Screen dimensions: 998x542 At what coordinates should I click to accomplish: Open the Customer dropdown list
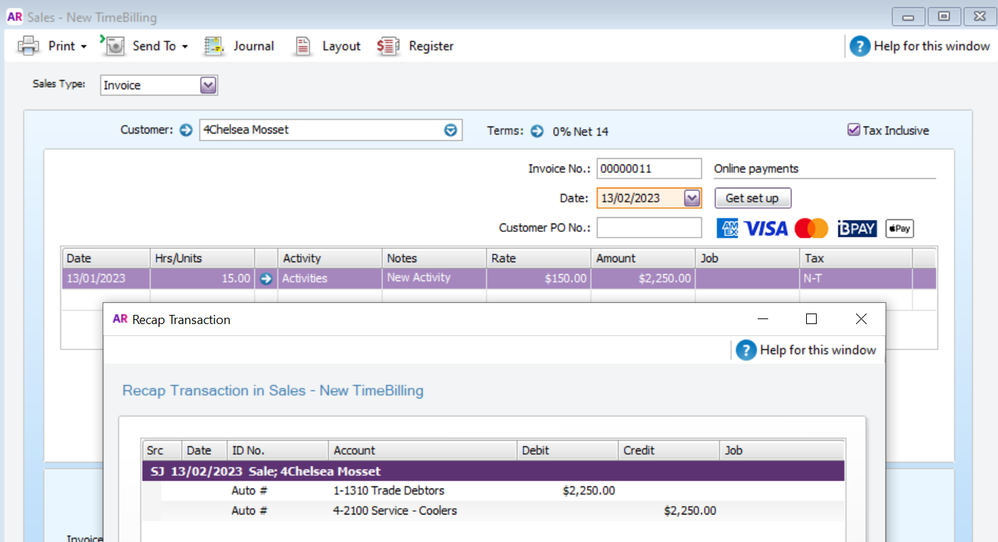pyautogui.click(x=450, y=130)
